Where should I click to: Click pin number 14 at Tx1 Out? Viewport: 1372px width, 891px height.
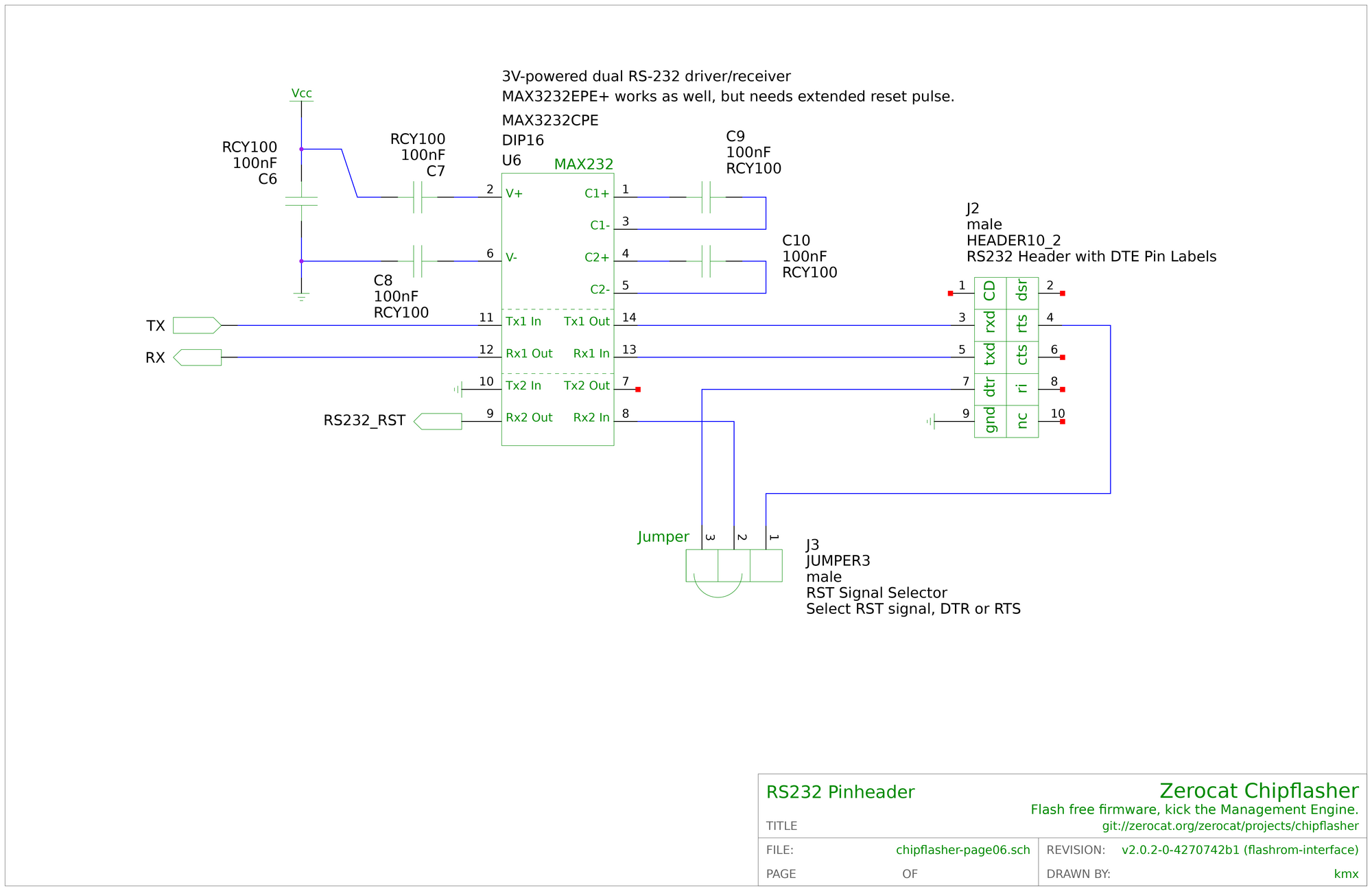click(x=629, y=318)
